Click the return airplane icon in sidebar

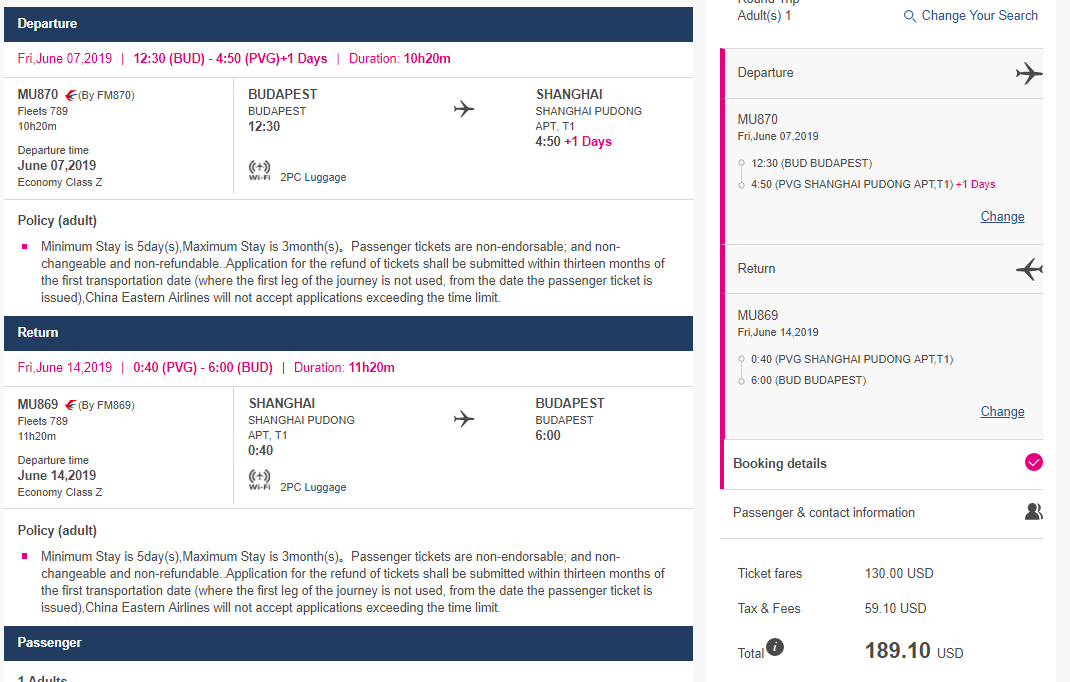pyautogui.click(x=1028, y=269)
